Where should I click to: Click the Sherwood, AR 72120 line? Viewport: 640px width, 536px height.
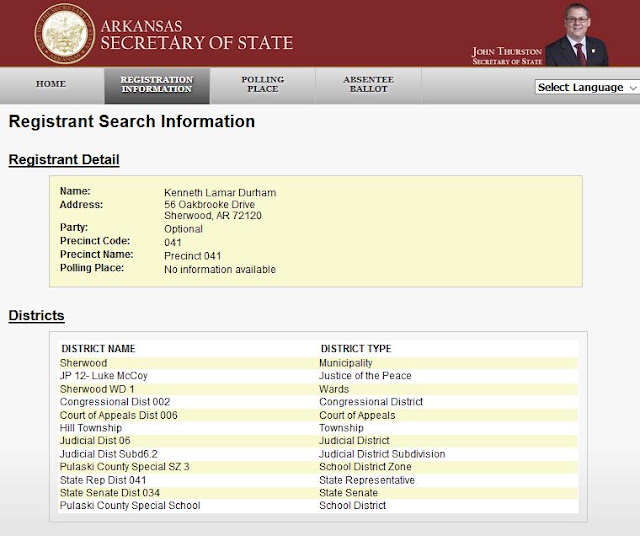pyautogui.click(x=213, y=216)
